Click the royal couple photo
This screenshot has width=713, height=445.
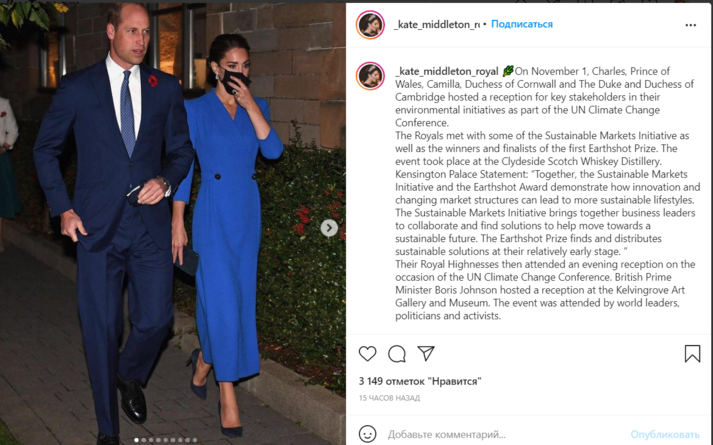coord(173,223)
